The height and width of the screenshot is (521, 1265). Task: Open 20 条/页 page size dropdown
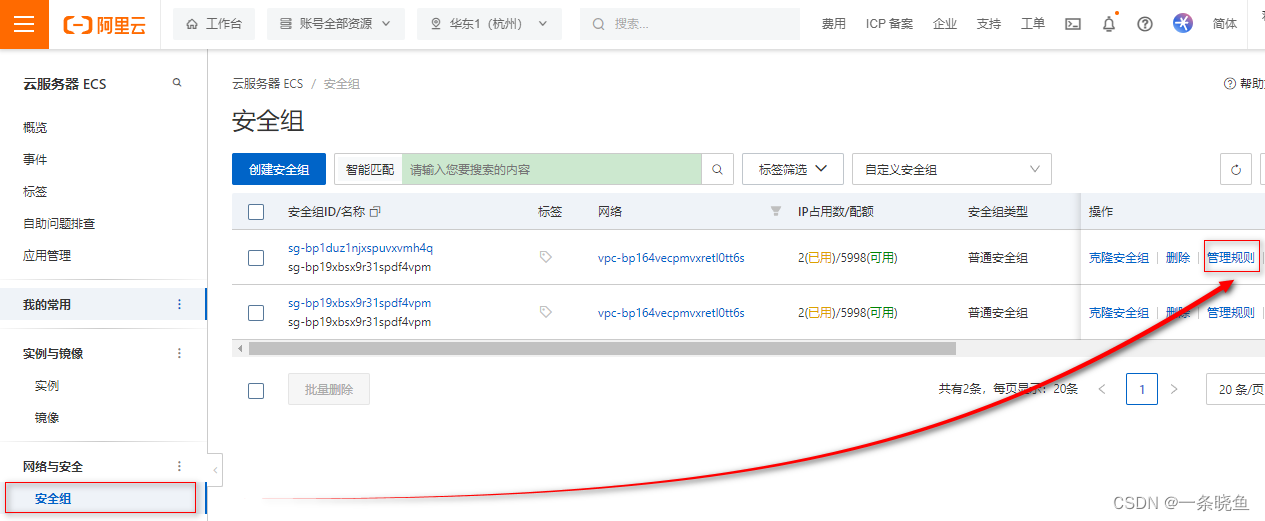[x=1236, y=389]
